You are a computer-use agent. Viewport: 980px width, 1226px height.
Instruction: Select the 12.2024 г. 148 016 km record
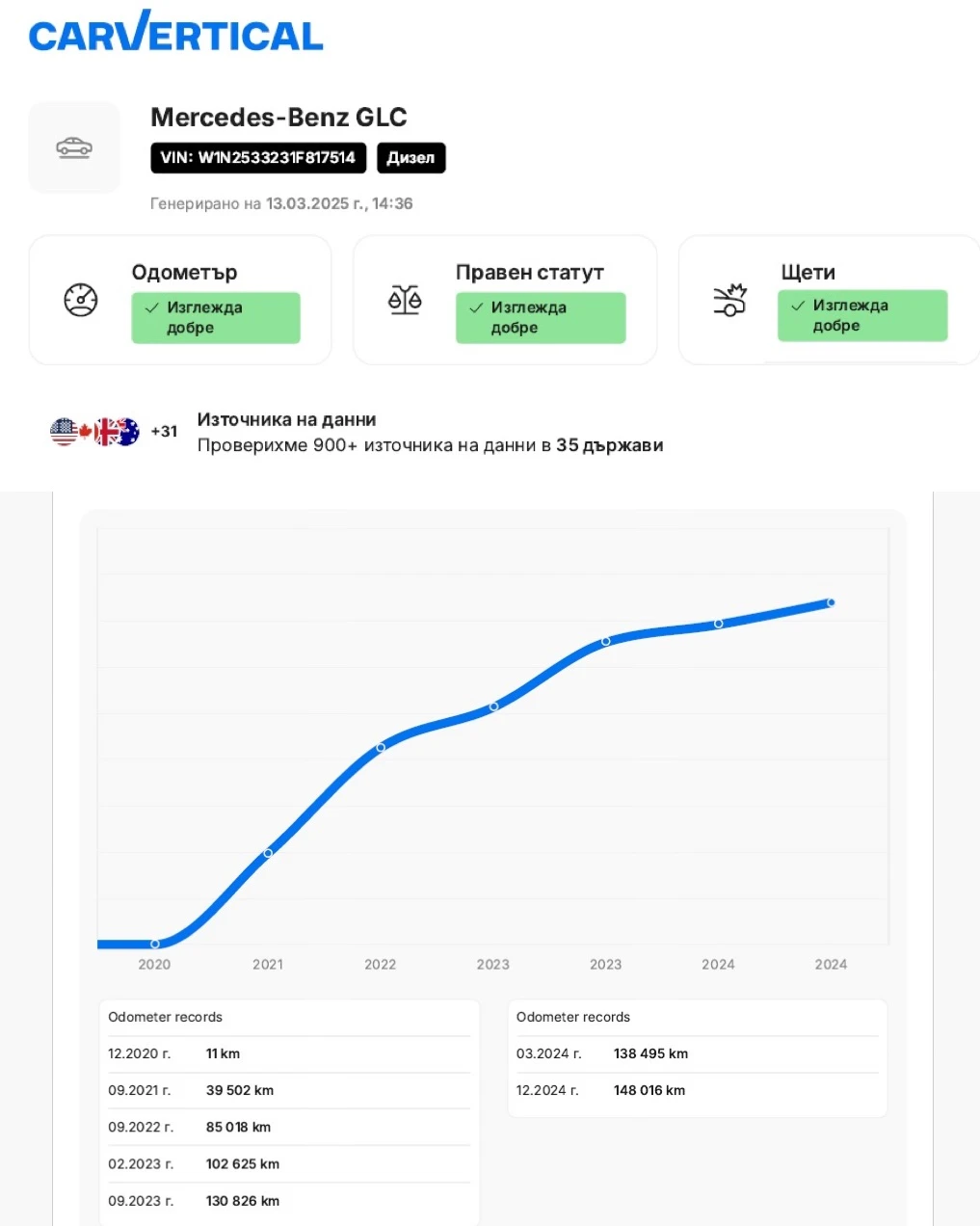point(697,1091)
